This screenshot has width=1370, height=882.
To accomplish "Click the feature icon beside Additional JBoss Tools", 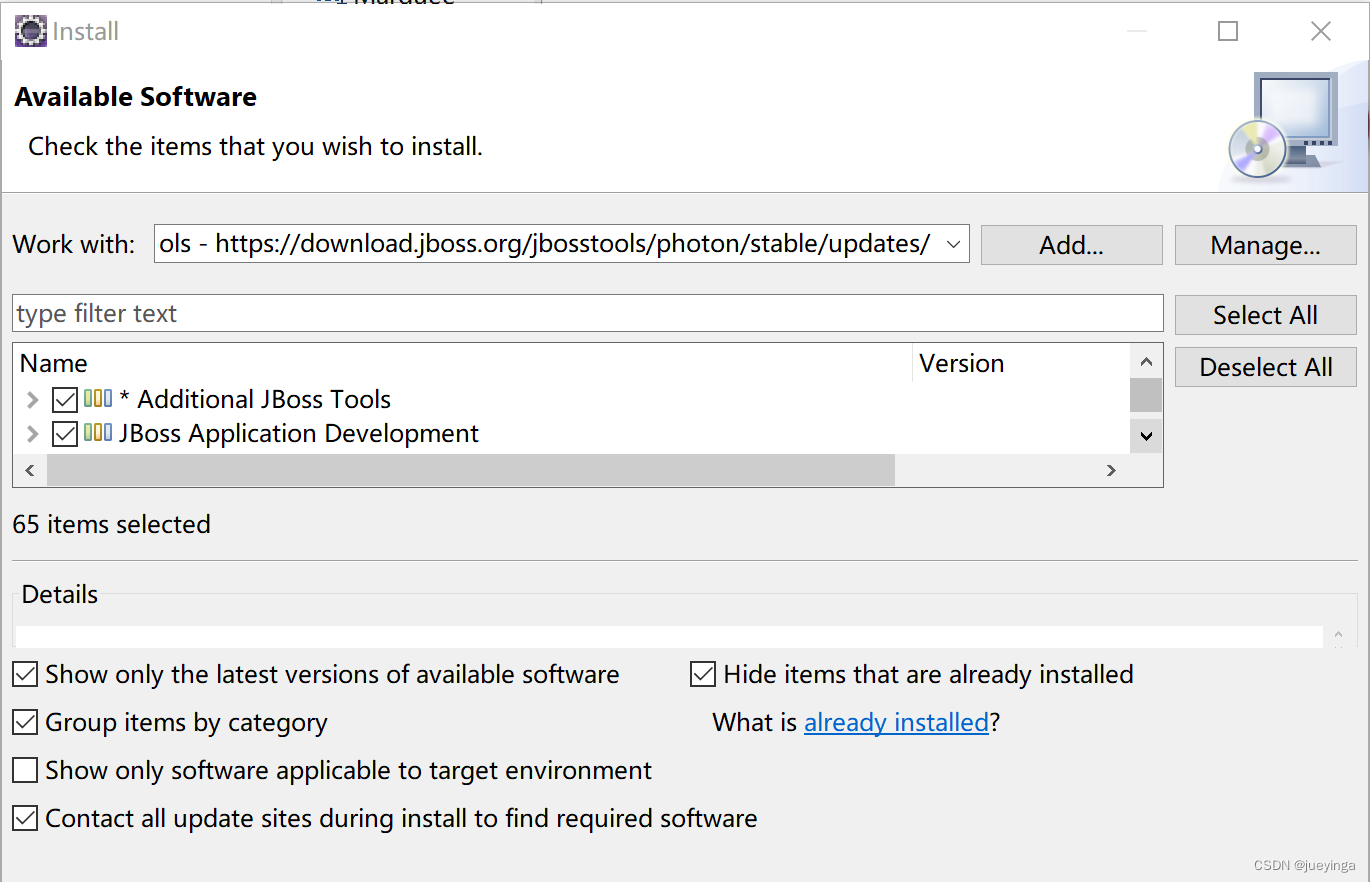I will point(99,398).
